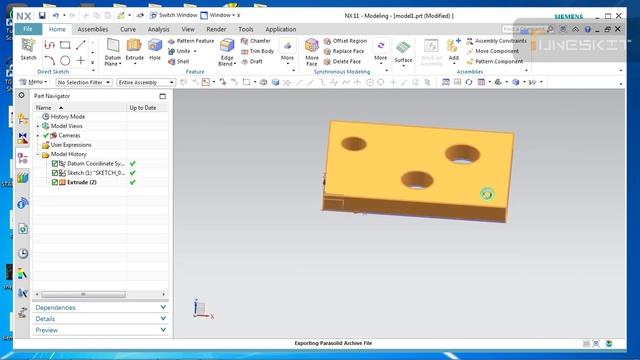Switch to the Curve ribbon tab
This screenshot has width=640, height=360.
point(128,29)
